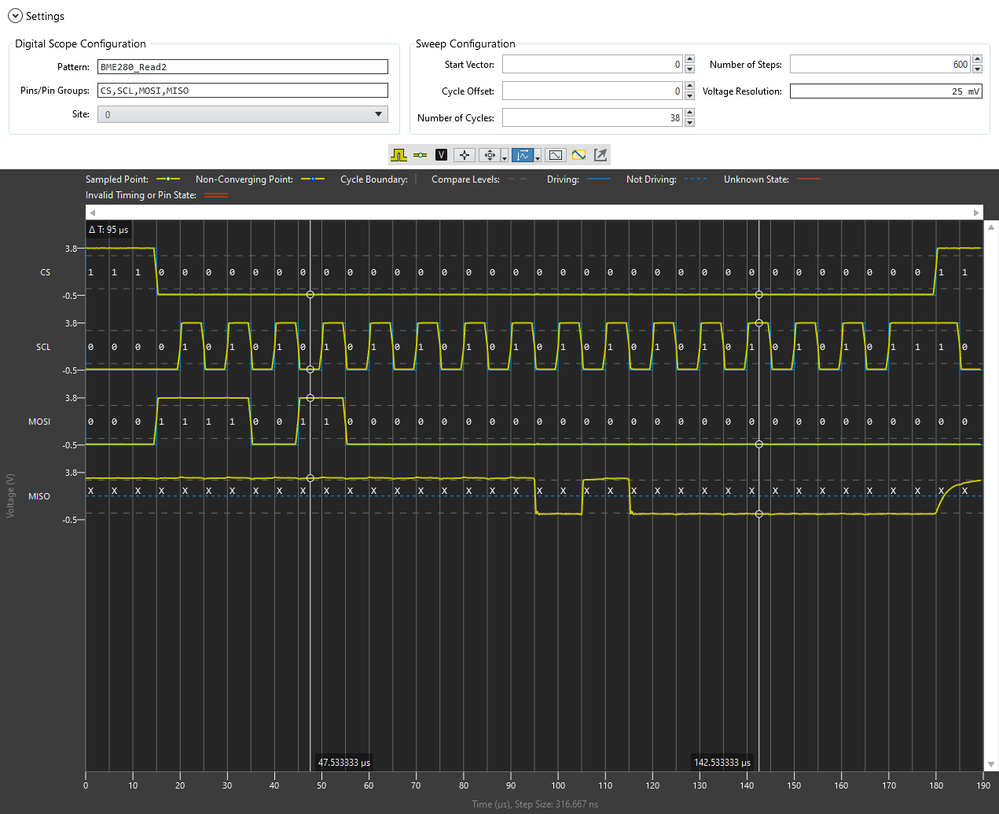Increase the Number of Steps value
The height and width of the screenshot is (814, 999).
pos(977,60)
